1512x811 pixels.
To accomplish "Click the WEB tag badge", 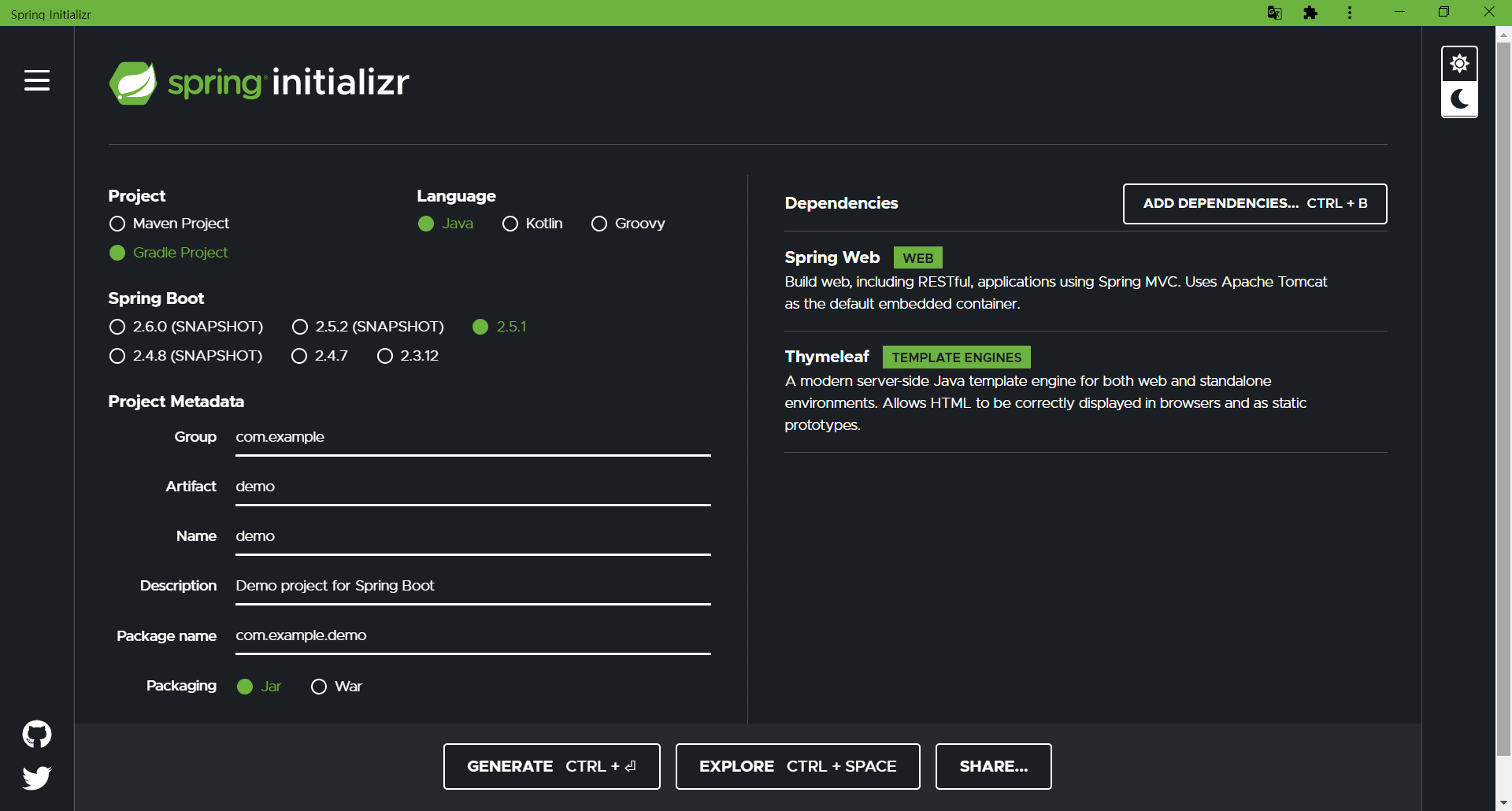I will click(918, 258).
